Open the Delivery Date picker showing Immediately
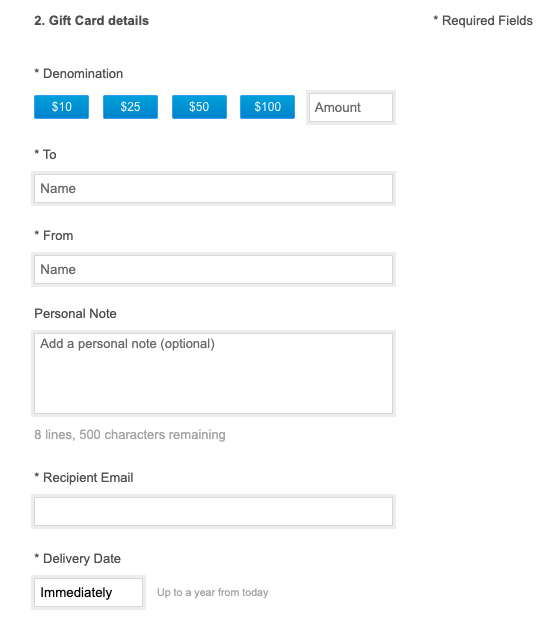This screenshot has width=555, height=618. point(88,592)
